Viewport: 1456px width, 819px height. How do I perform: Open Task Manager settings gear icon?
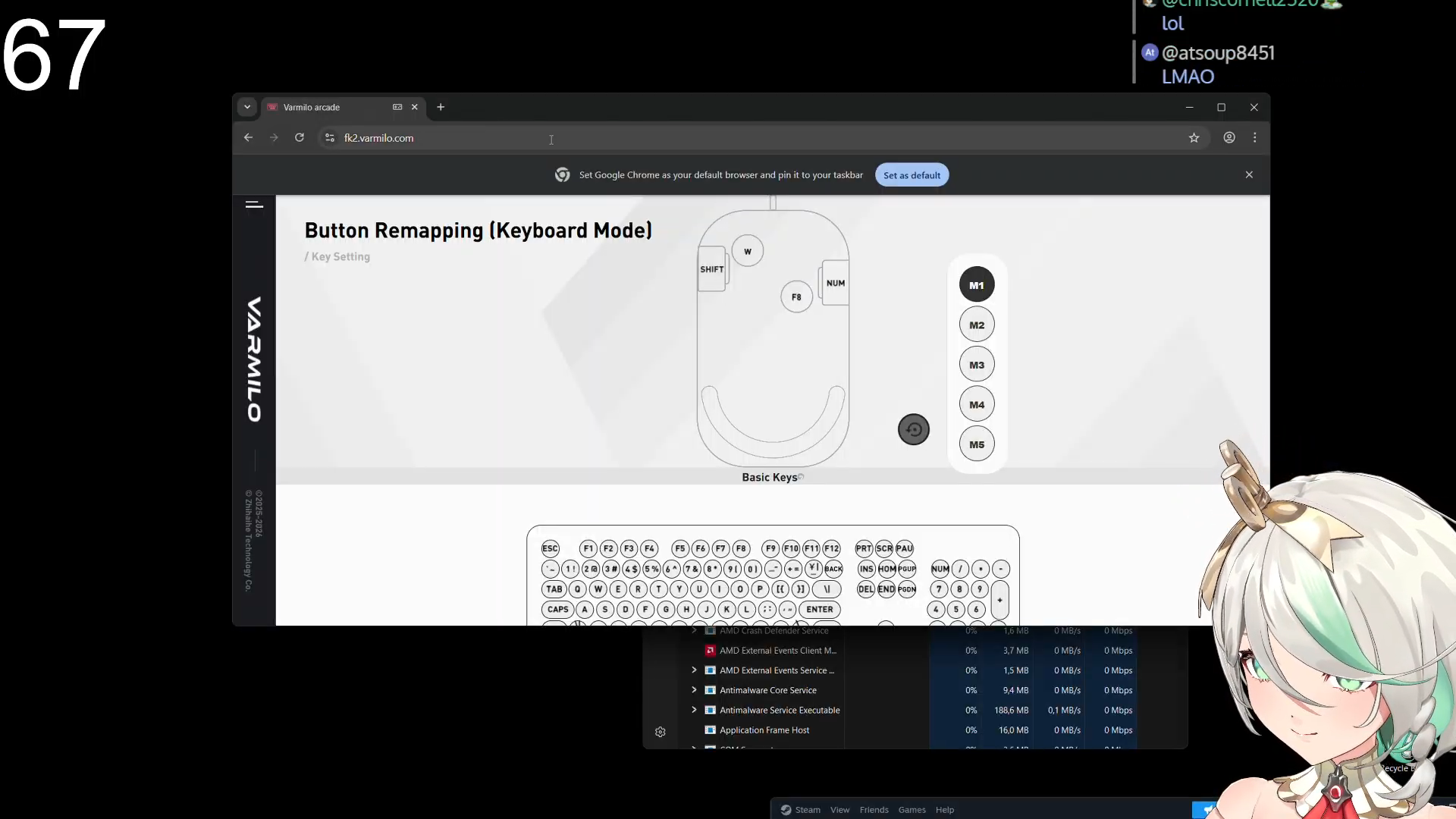[x=660, y=732]
